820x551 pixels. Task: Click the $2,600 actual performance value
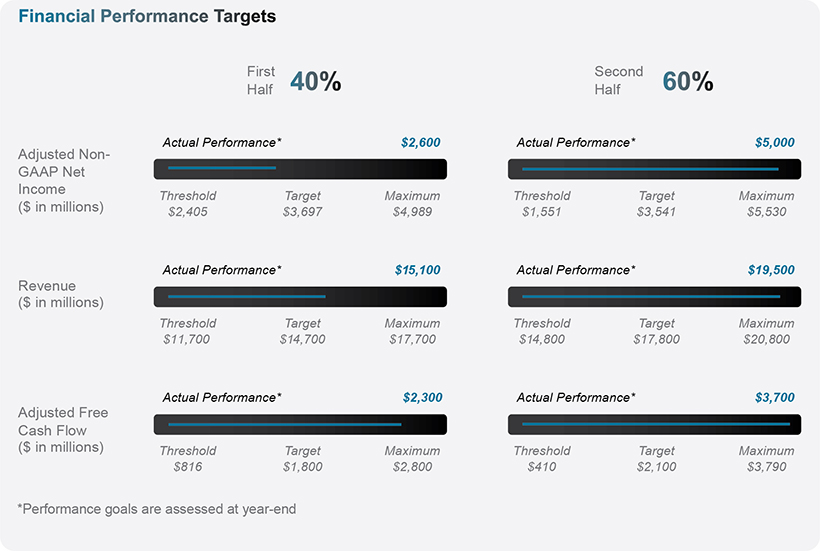[420, 143]
